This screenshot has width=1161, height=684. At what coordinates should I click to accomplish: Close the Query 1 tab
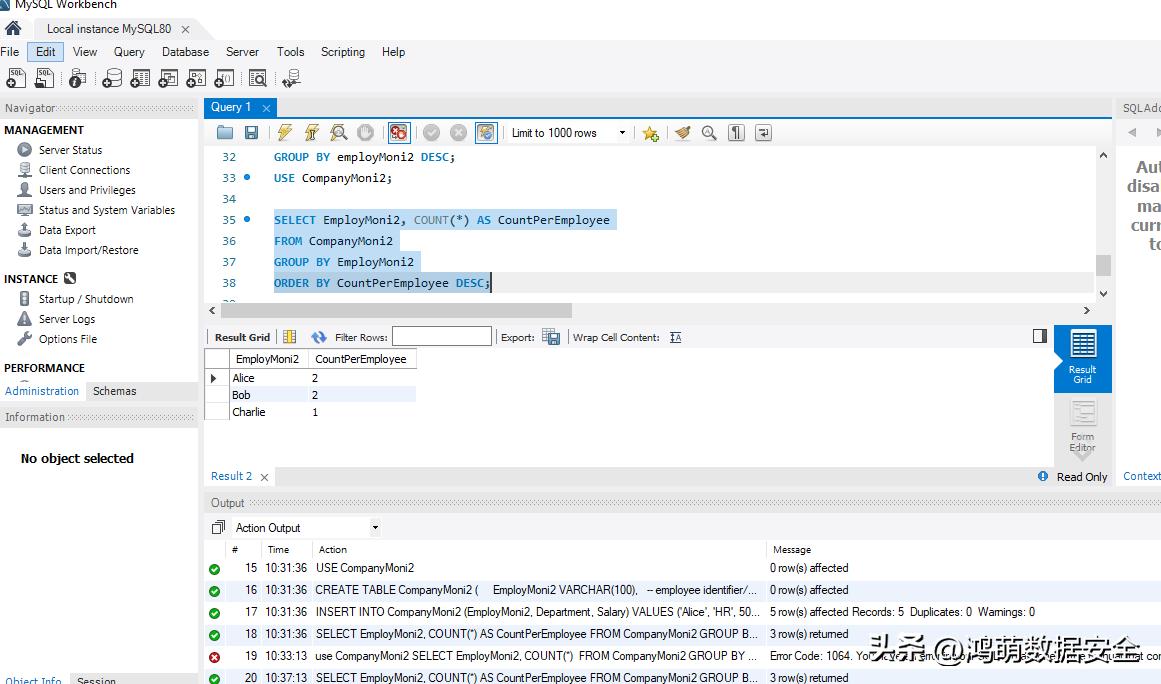266,108
